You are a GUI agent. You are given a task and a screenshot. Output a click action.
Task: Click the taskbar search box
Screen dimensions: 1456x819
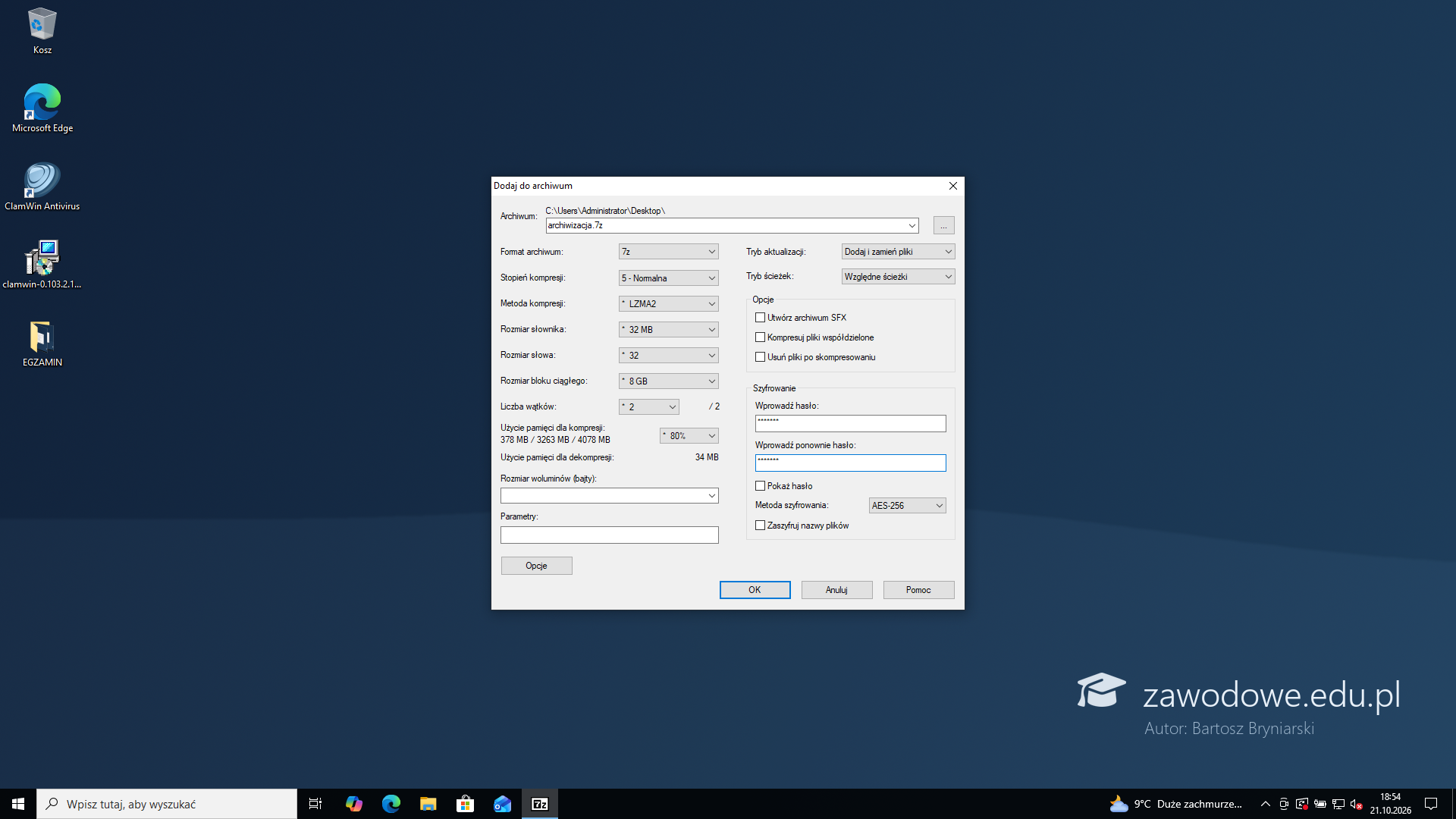coord(167,804)
